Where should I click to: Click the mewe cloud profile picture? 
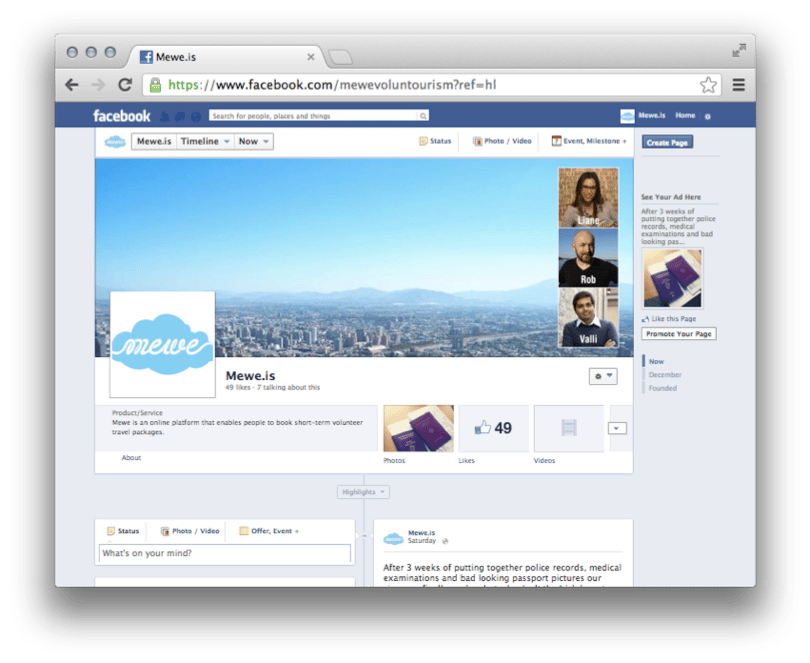pos(163,344)
